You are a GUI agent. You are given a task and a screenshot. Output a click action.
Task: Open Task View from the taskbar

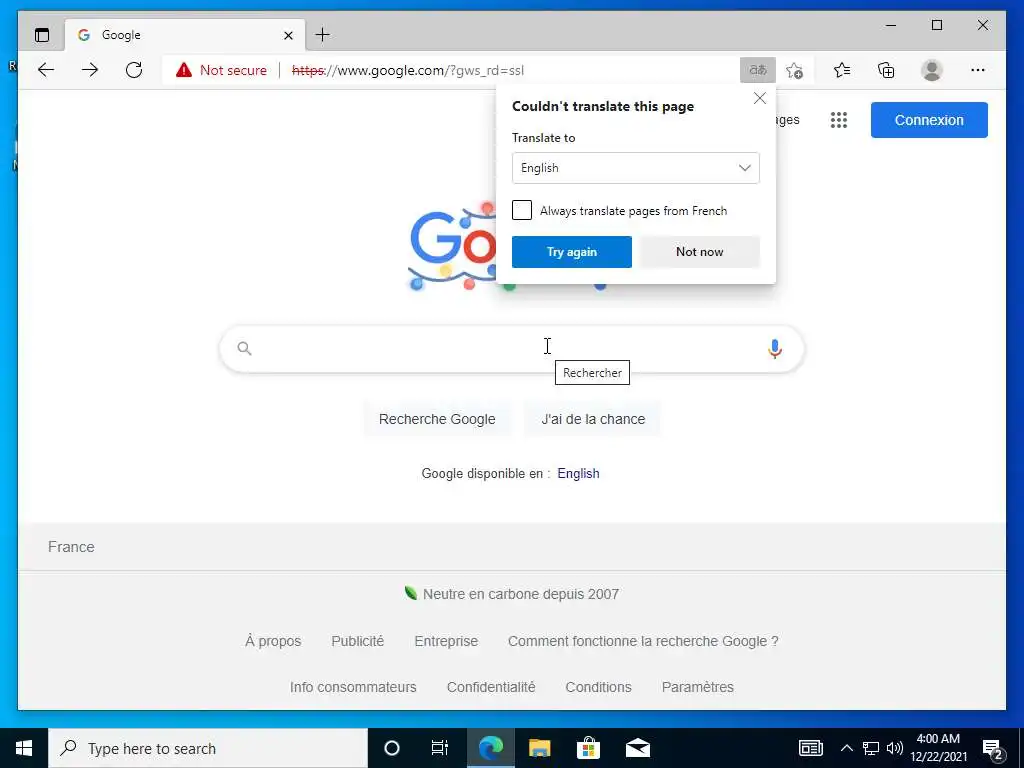(x=440, y=748)
